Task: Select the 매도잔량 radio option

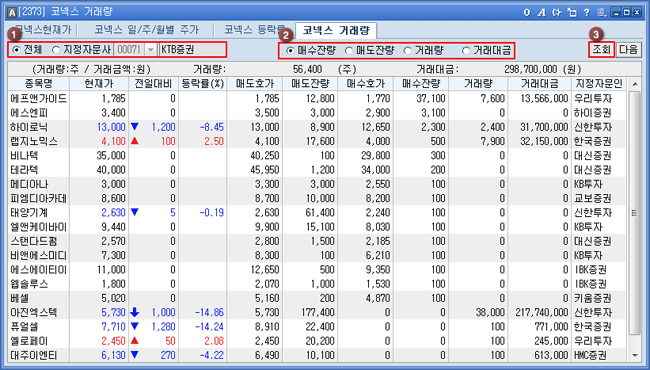Action: tap(349, 51)
